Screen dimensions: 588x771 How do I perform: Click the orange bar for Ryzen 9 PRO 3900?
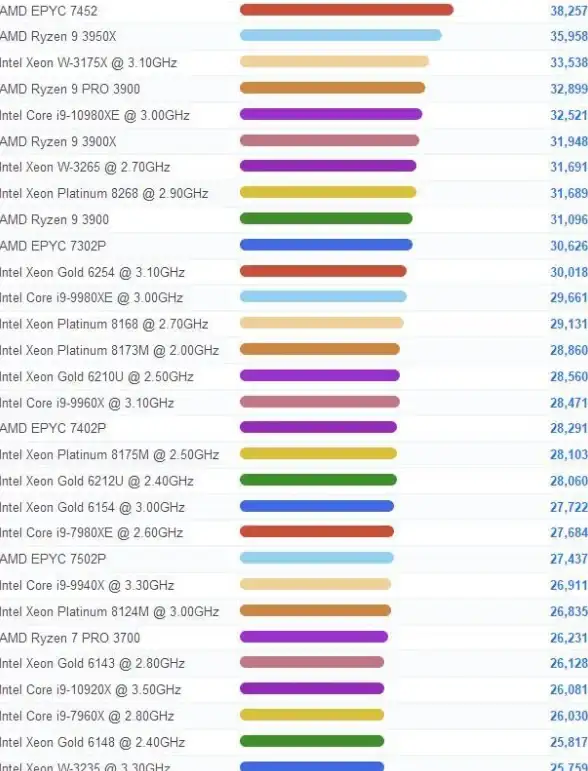click(332, 88)
